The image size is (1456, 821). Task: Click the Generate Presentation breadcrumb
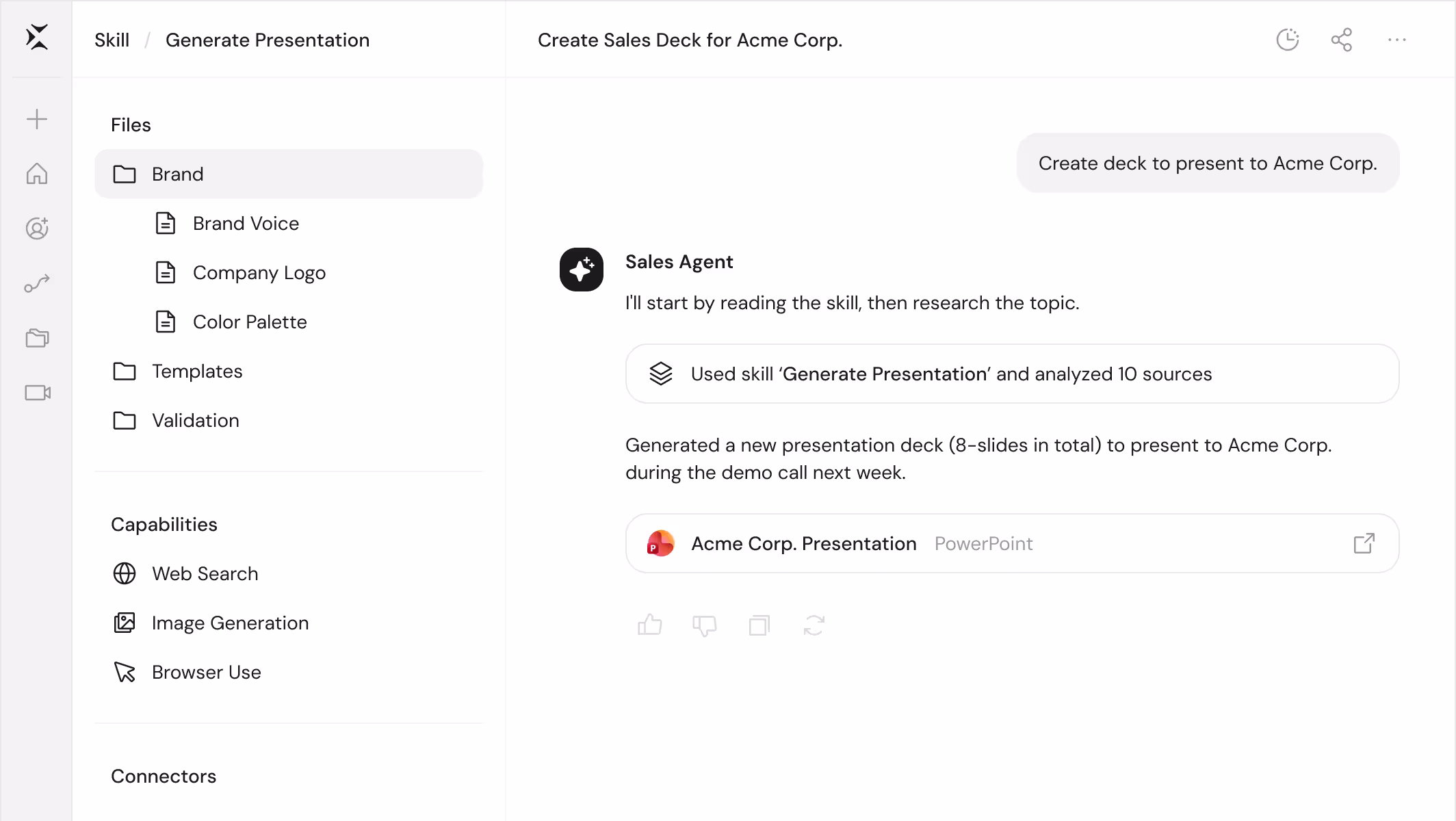tap(268, 40)
